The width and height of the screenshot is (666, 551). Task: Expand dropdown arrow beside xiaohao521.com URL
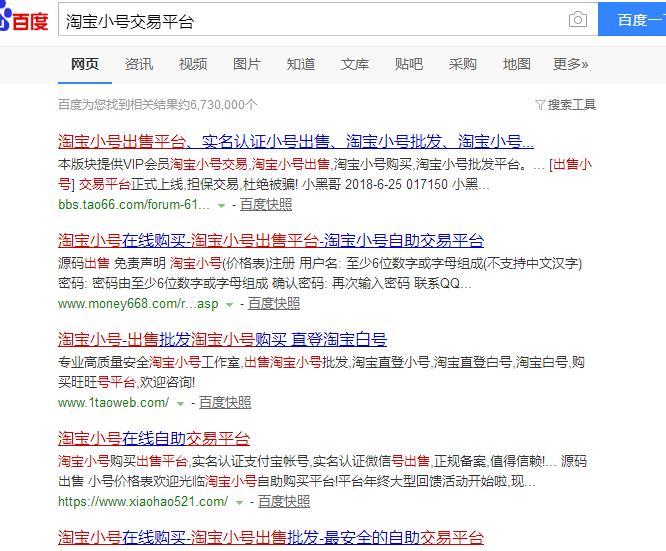click(x=239, y=503)
